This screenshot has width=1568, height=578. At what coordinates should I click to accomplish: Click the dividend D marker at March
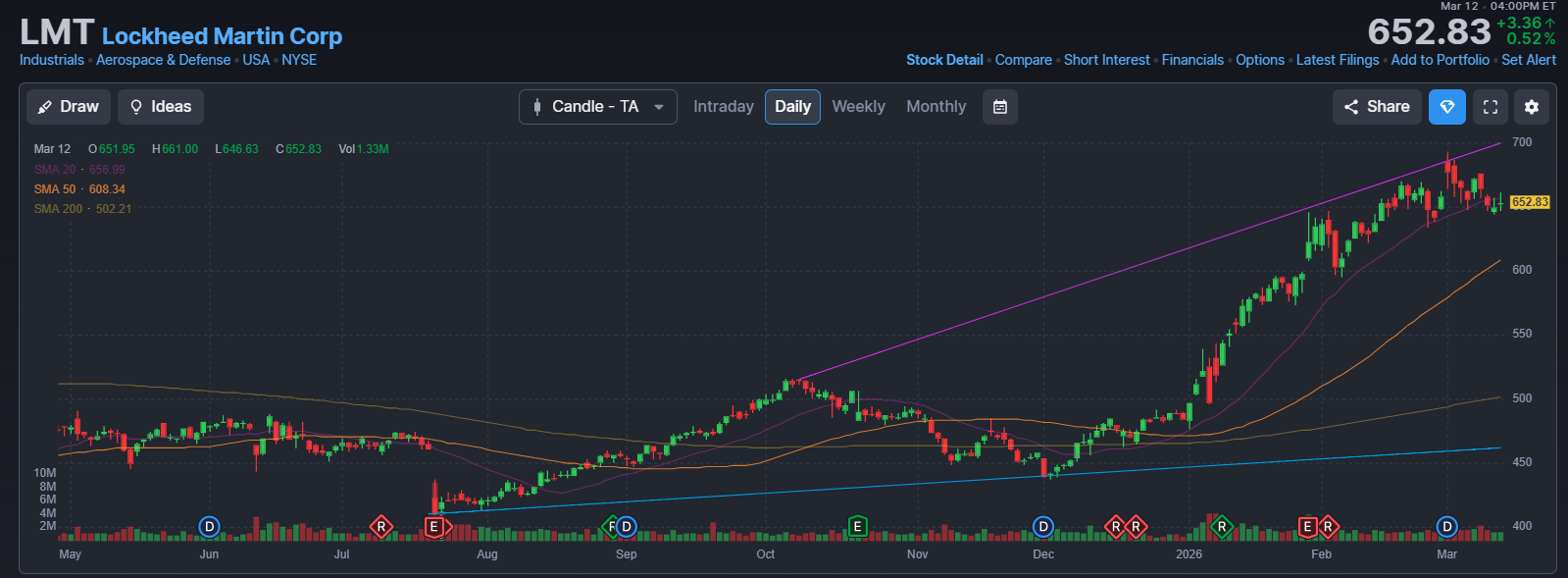click(1446, 527)
